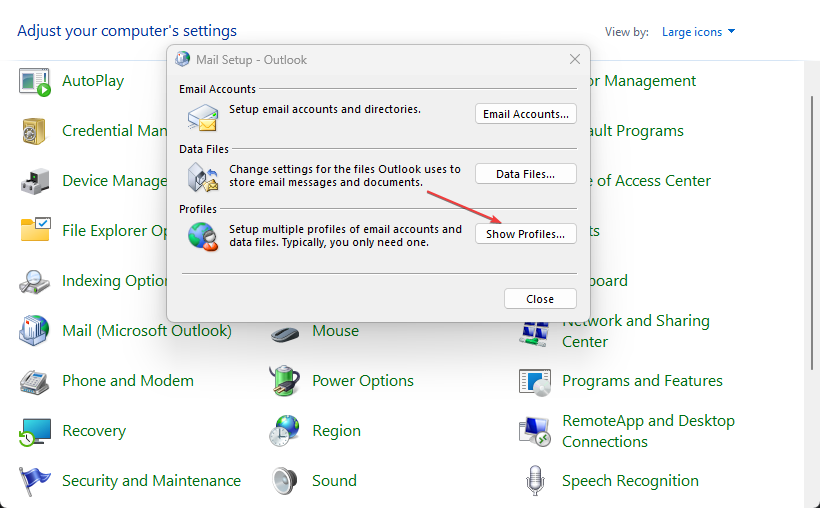The image size is (820, 508).
Task: Open the Mail (Microsoft Outlook) link
Action: (x=146, y=331)
